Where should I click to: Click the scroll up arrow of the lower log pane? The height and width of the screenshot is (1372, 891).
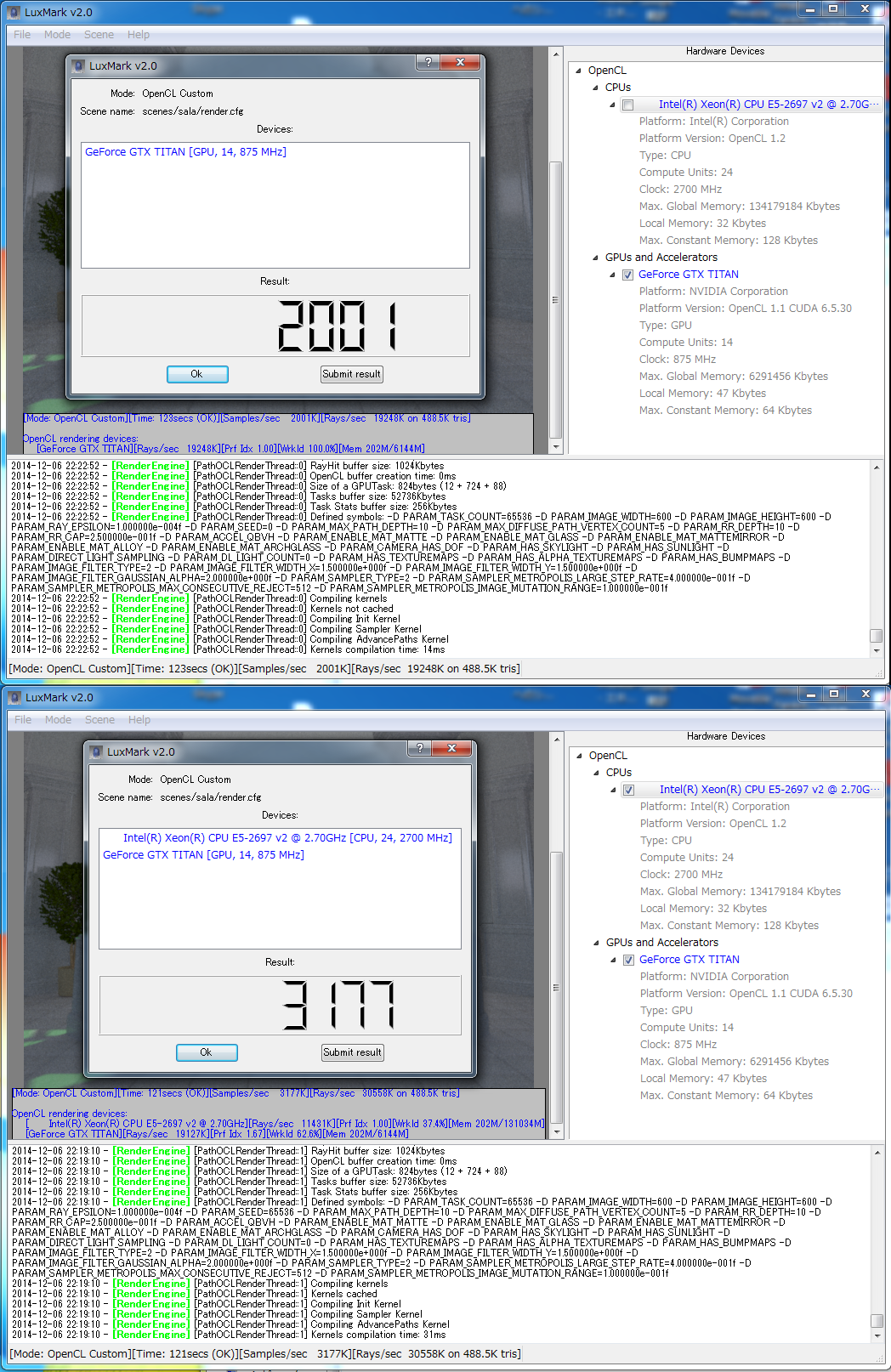pyautogui.click(x=877, y=1152)
